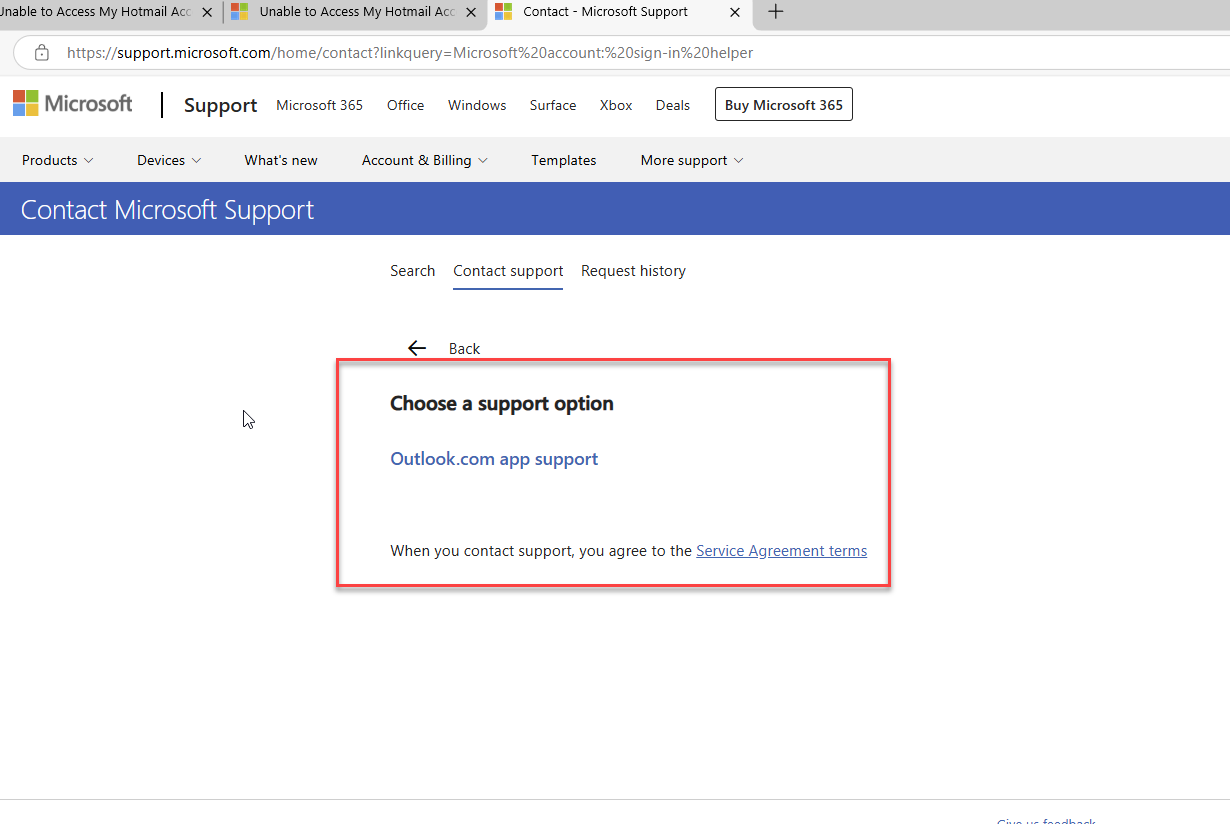
Task: Click the Choose a support option heading
Action: coord(502,404)
